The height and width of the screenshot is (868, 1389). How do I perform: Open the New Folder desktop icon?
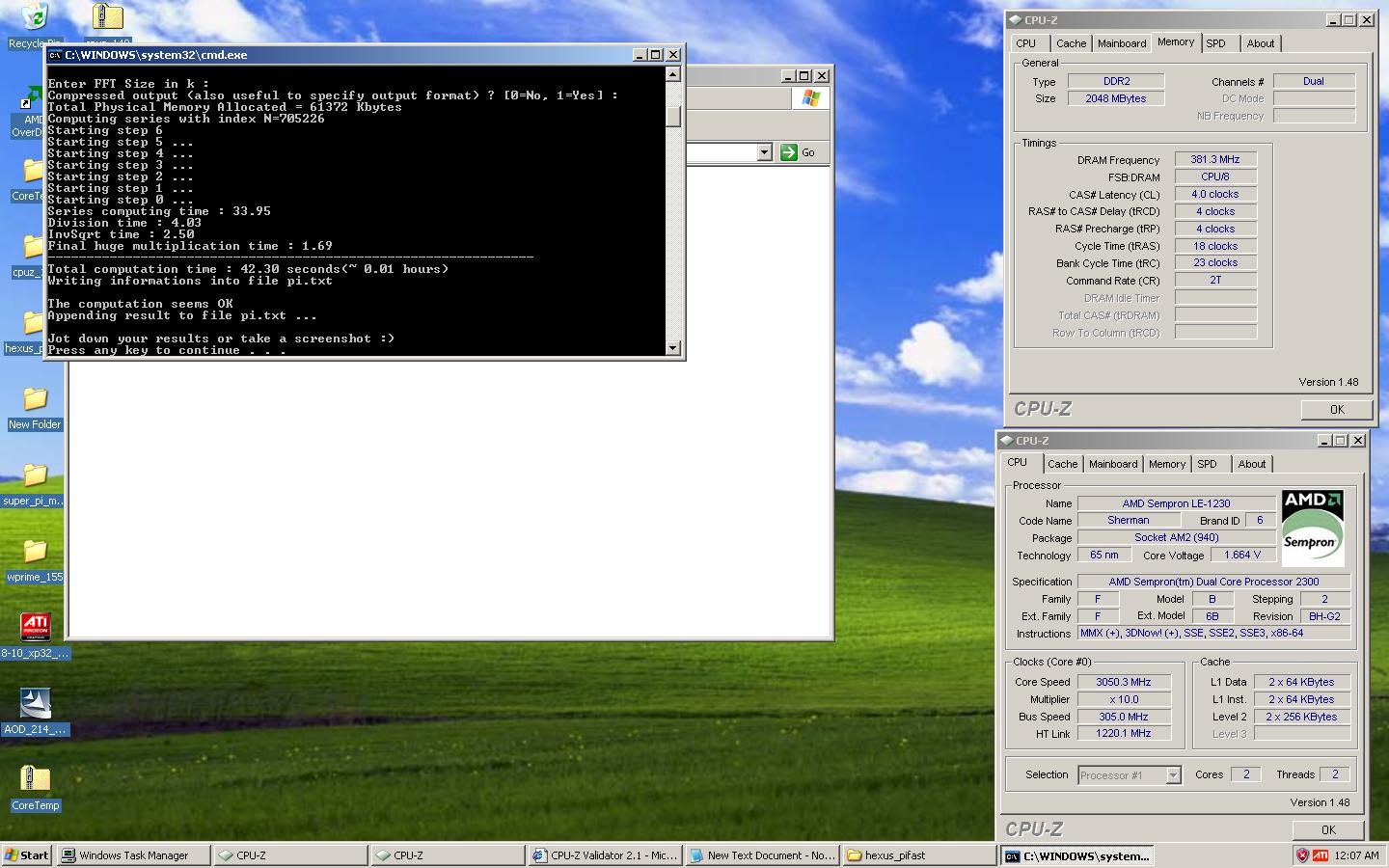click(x=35, y=398)
